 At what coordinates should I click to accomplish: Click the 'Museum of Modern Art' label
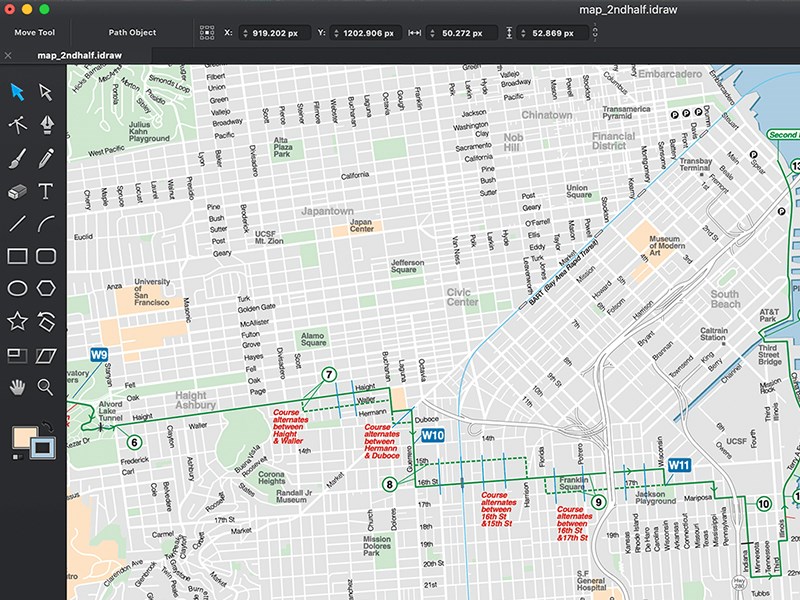(667, 245)
